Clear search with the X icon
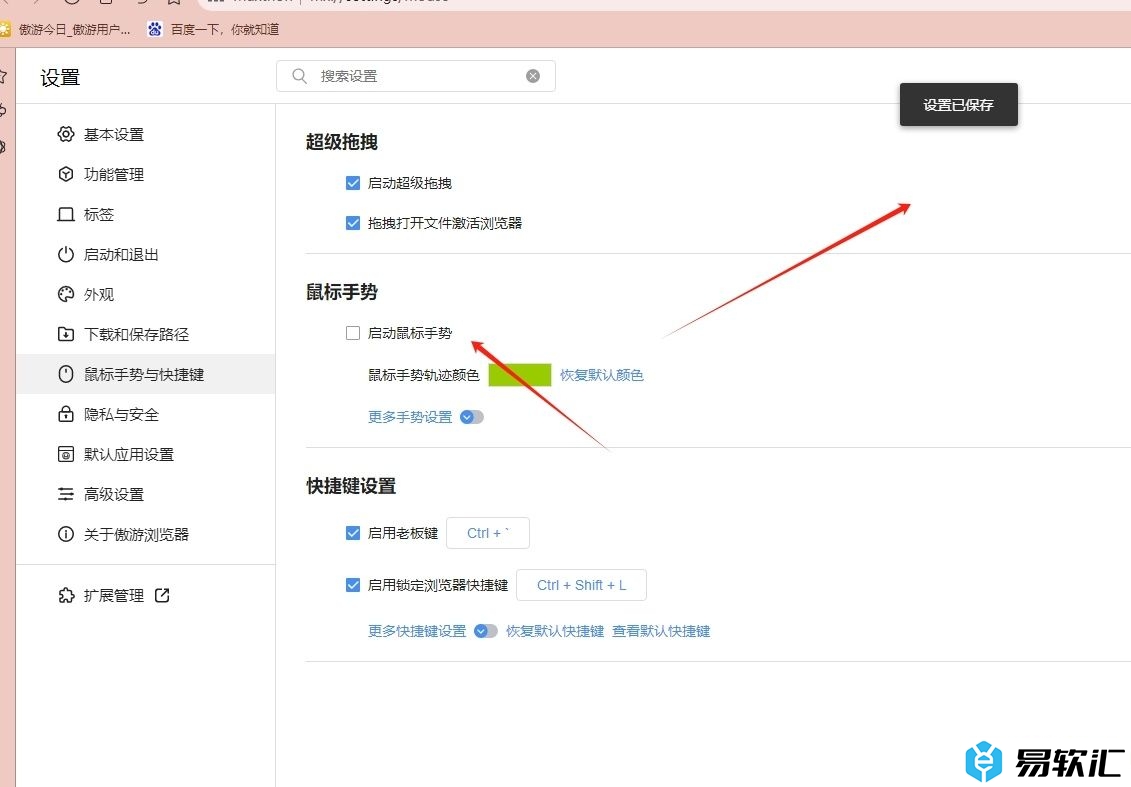 (533, 76)
